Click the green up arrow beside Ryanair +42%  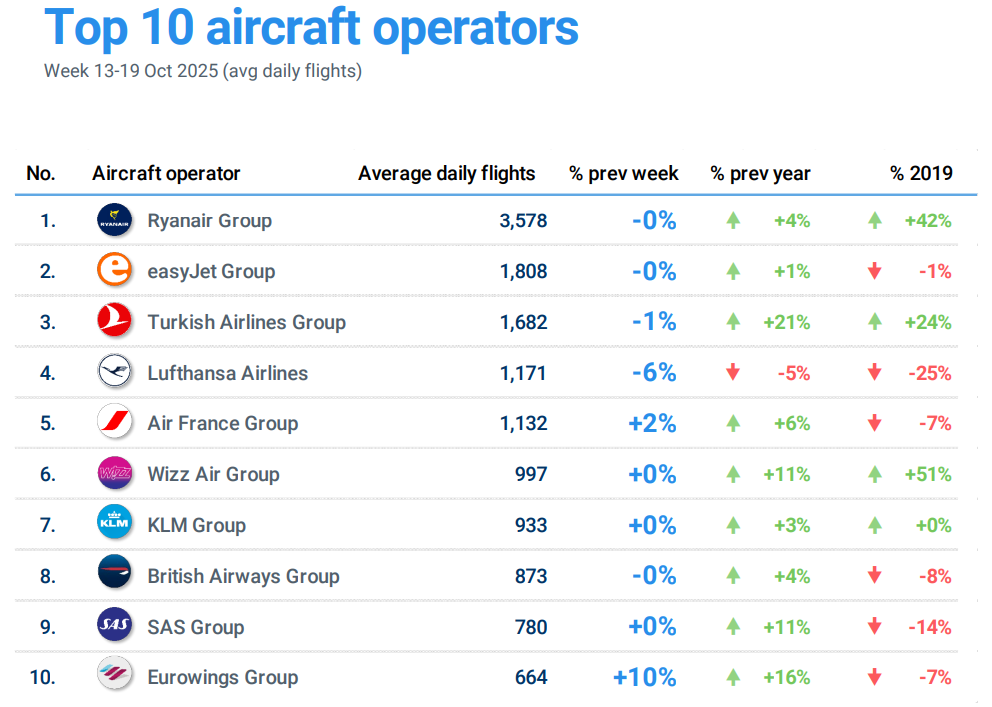(x=875, y=221)
